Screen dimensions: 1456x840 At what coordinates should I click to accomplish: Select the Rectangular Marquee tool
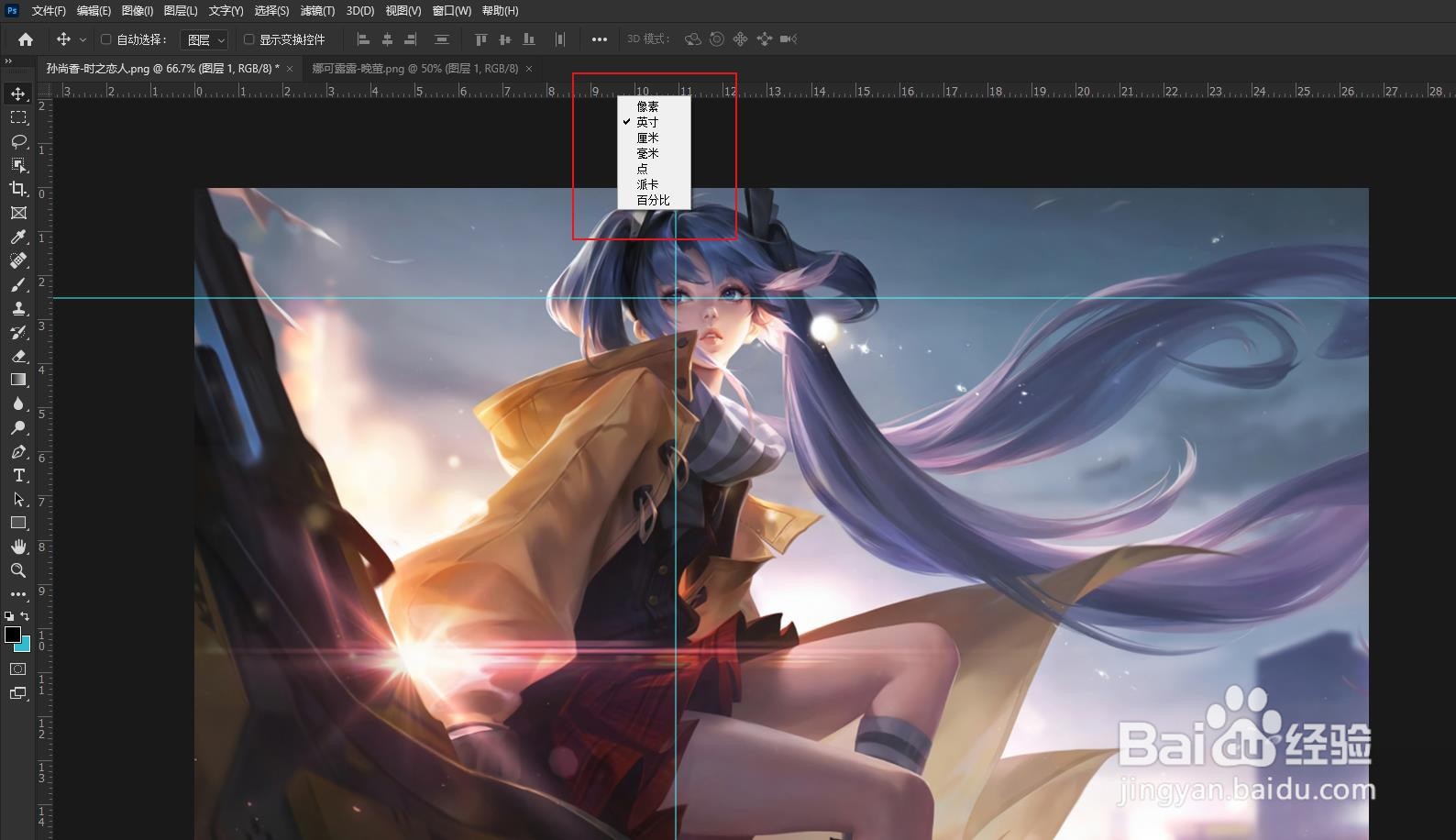18,117
